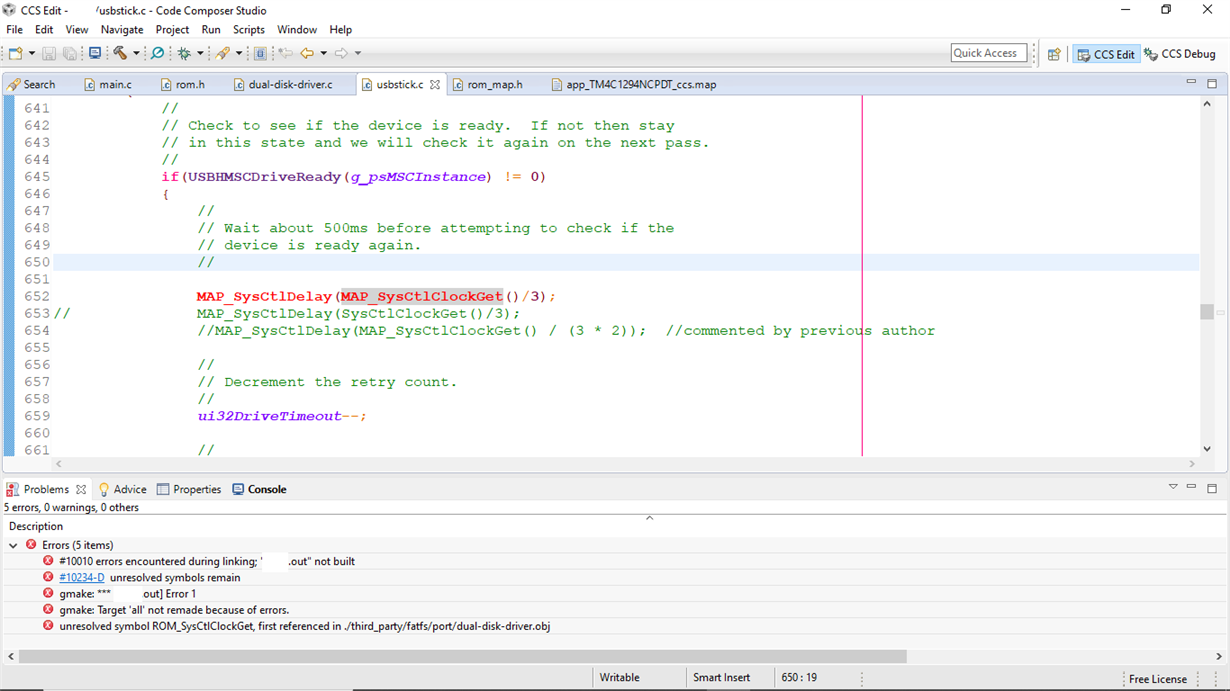Open the Scripts menu
The height and width of the screenshot is (691, 1230).
pos(249,30)
